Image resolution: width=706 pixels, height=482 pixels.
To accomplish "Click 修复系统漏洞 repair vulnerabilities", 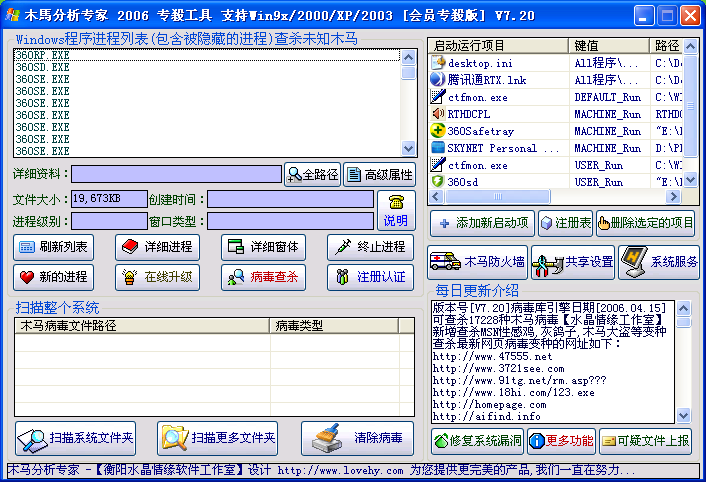I will click(478, 441).
